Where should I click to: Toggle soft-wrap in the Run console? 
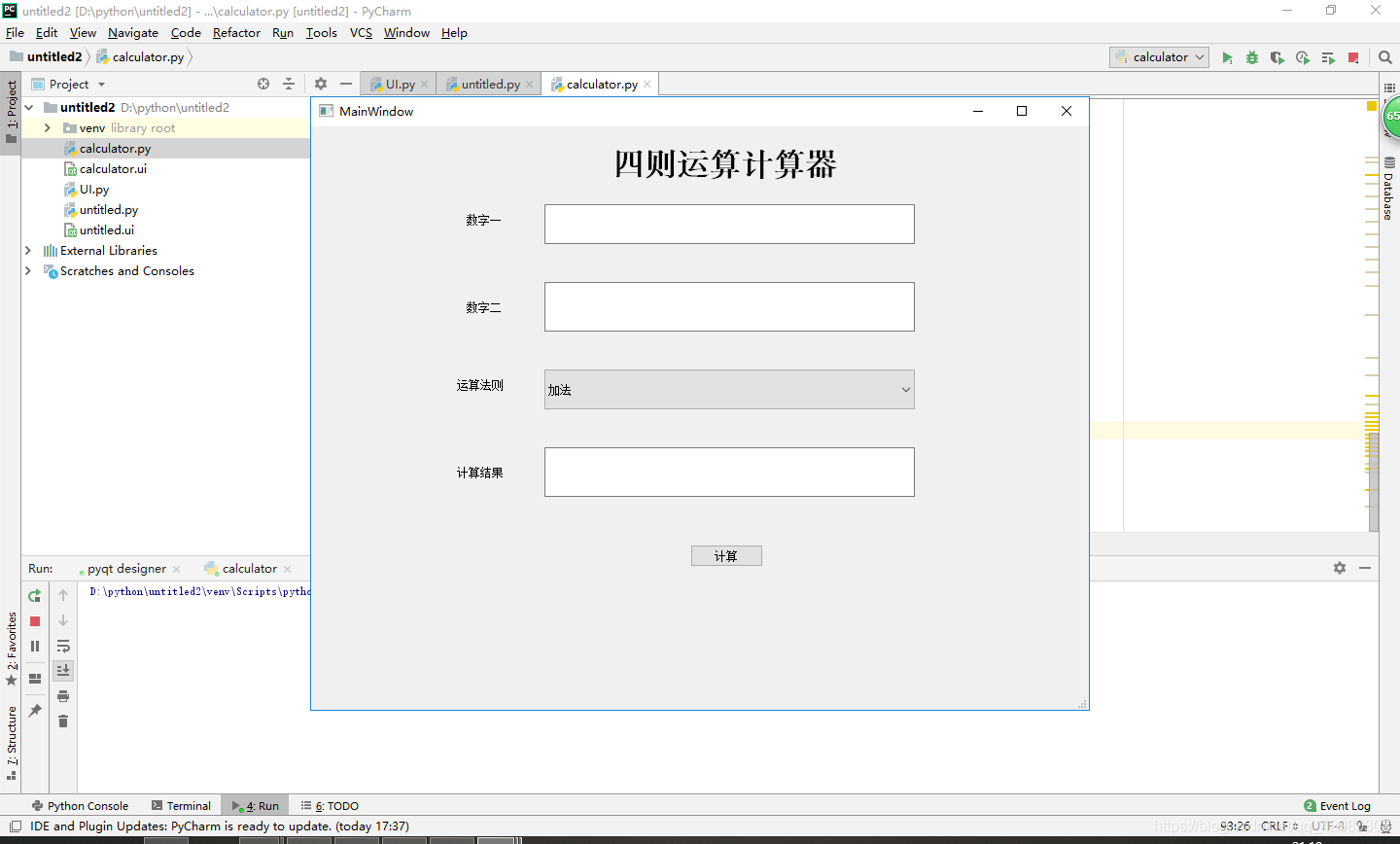click(x=63, y=645)
